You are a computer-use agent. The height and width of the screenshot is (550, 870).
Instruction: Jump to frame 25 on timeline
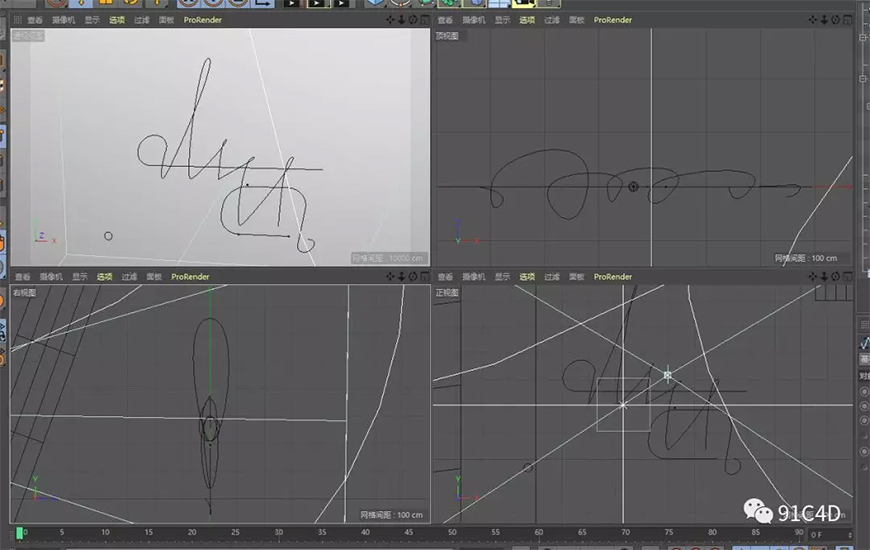235,532
